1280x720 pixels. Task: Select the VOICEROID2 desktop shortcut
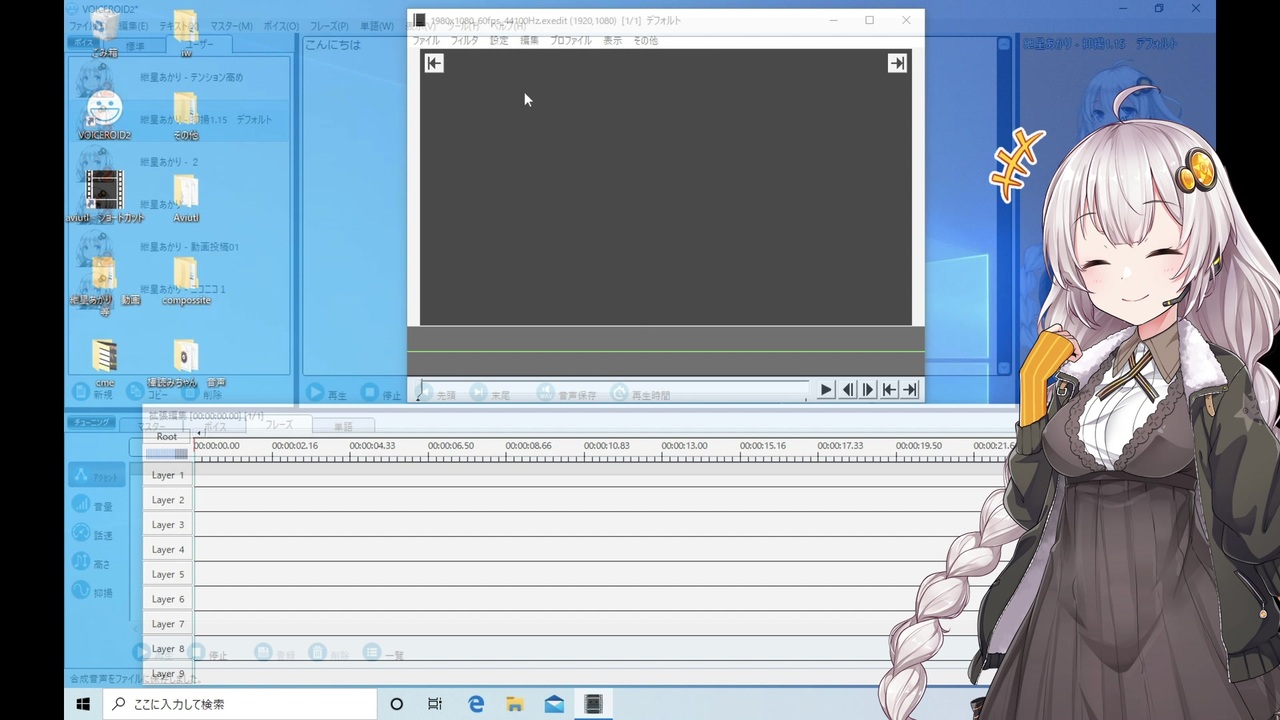pyautogui.click(x=104, y=116)
